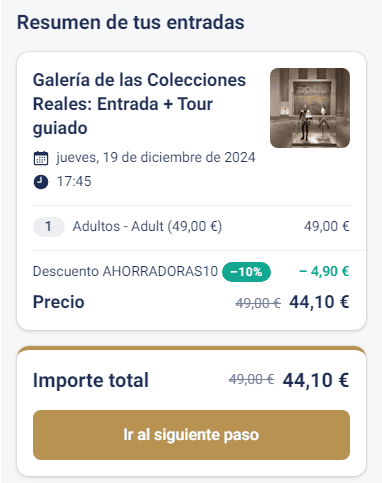Click the 49,00 € adult ticket line price
Viewport: 382px width, 483px height.
(x=327, y=227)
